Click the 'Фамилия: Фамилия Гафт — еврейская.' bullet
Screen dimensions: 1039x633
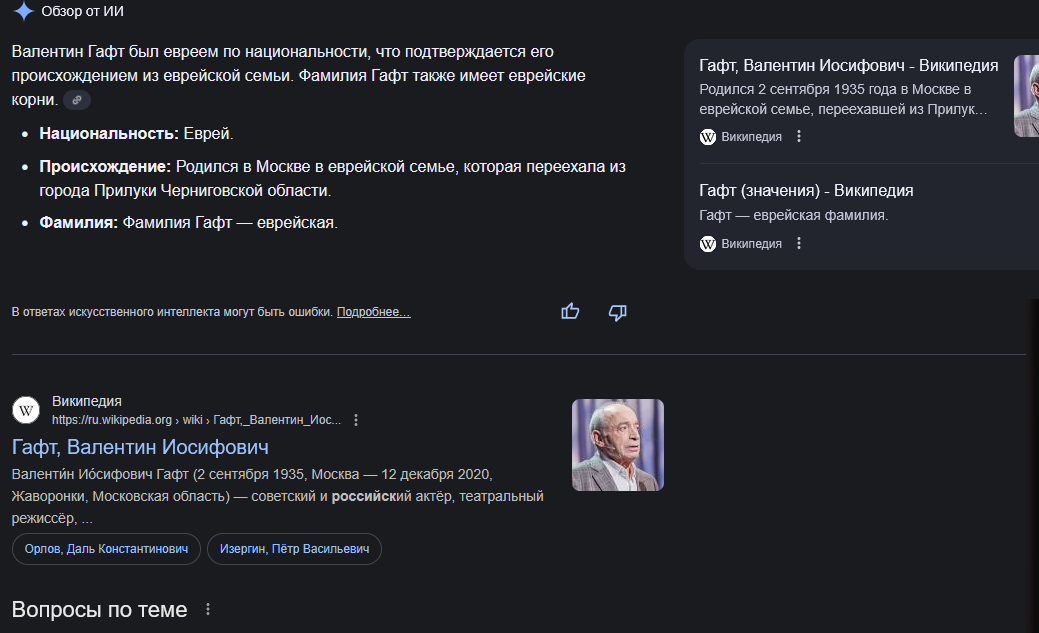click(x=188, y=223)
